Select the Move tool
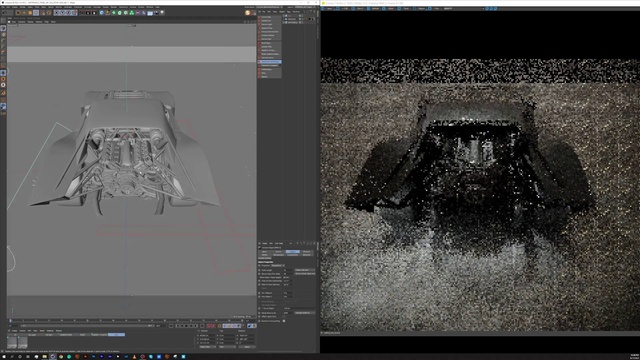Viewport: 640px width, 360px height. pyautogui.click(x=24, y=13)
